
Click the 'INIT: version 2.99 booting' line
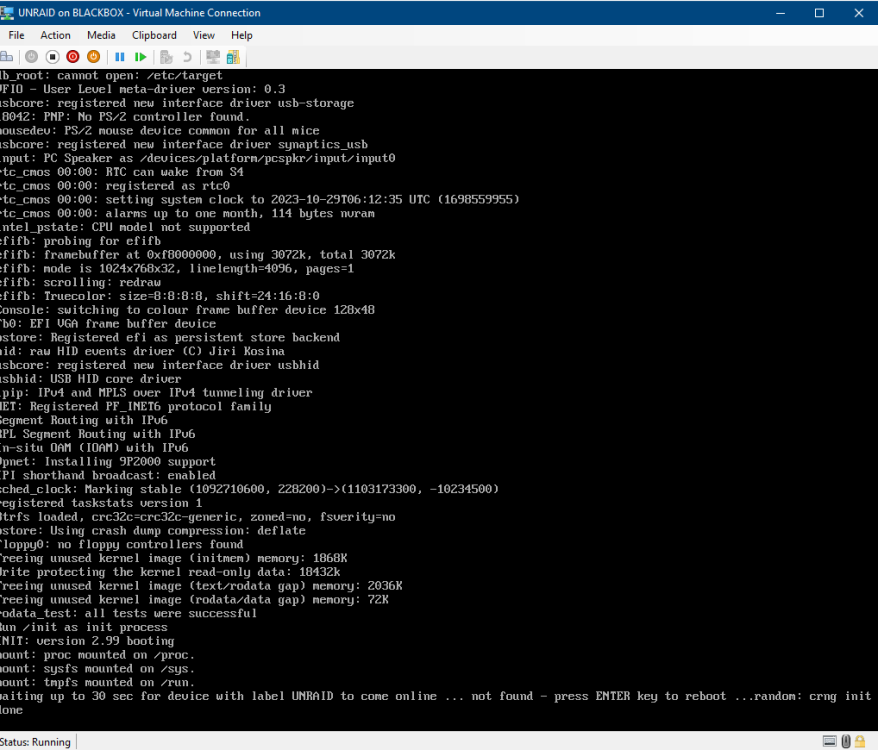[x=87, y=641]
